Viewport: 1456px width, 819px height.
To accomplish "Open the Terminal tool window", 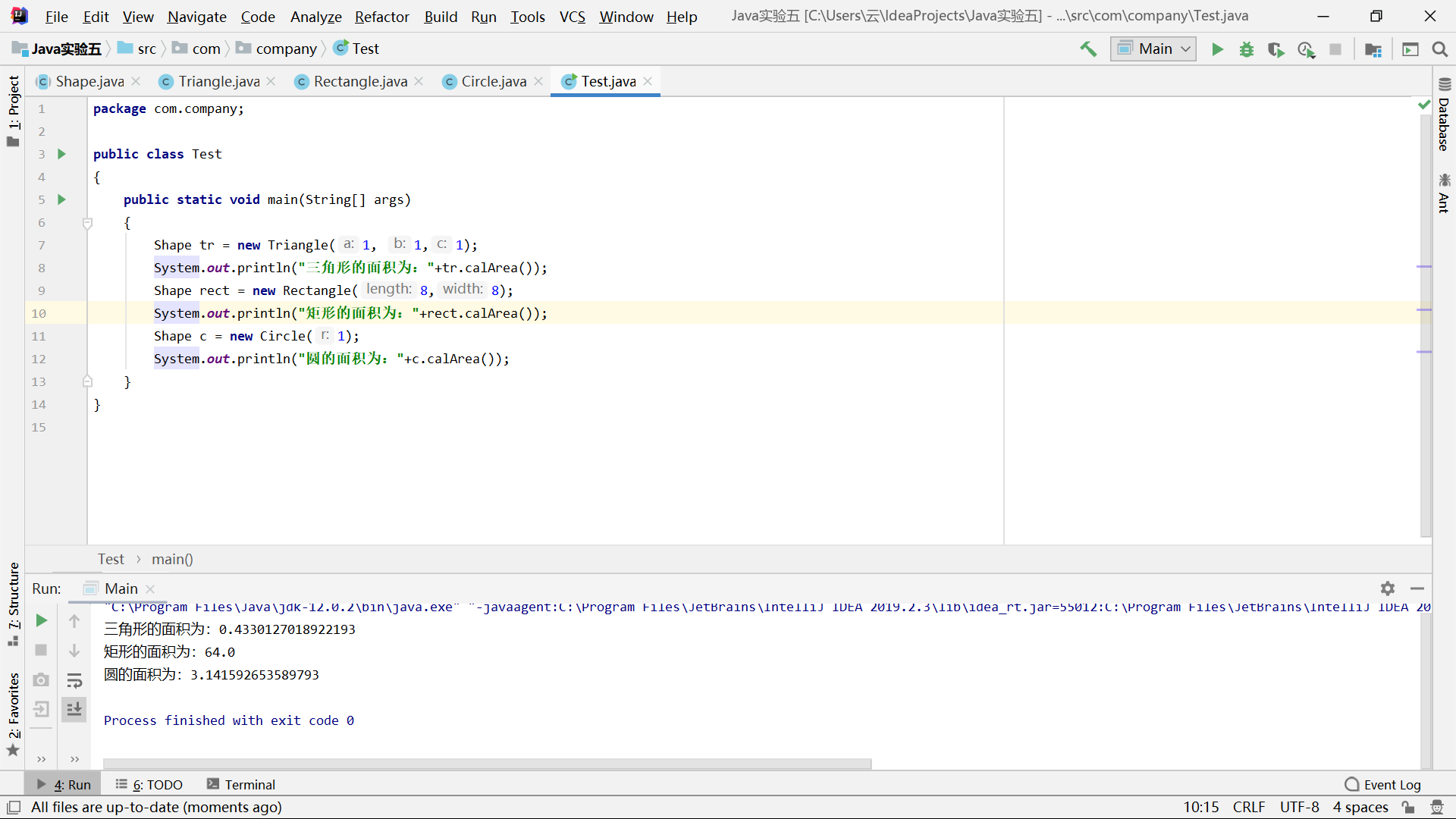I will (x=241, y=785).
